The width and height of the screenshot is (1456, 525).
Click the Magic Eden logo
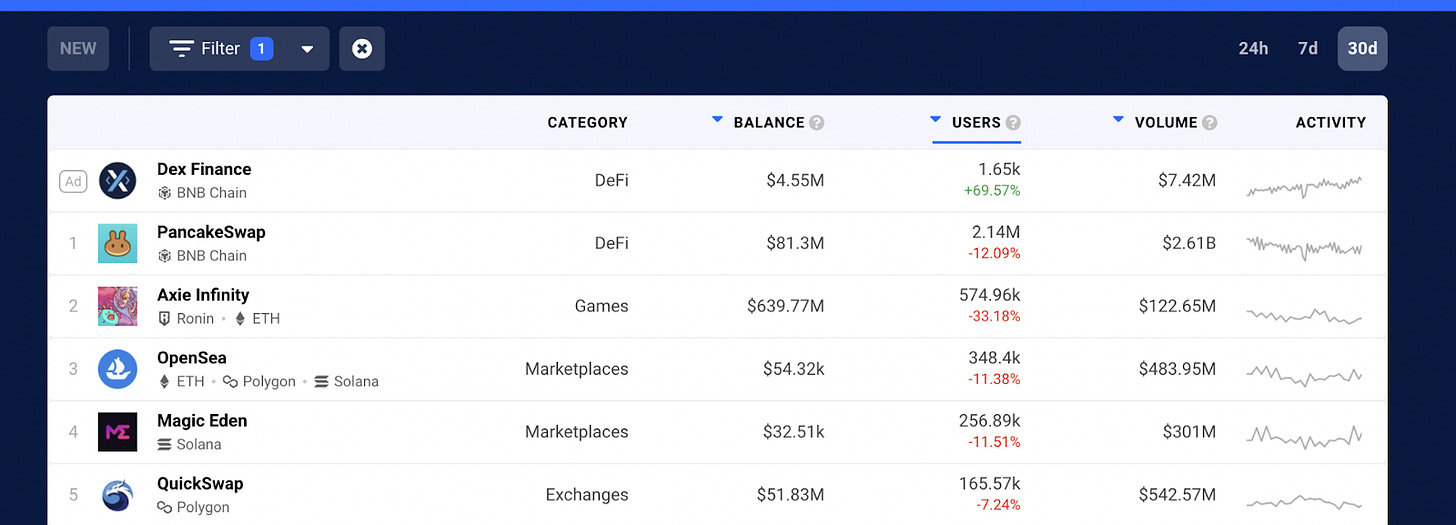pos(117,432)
